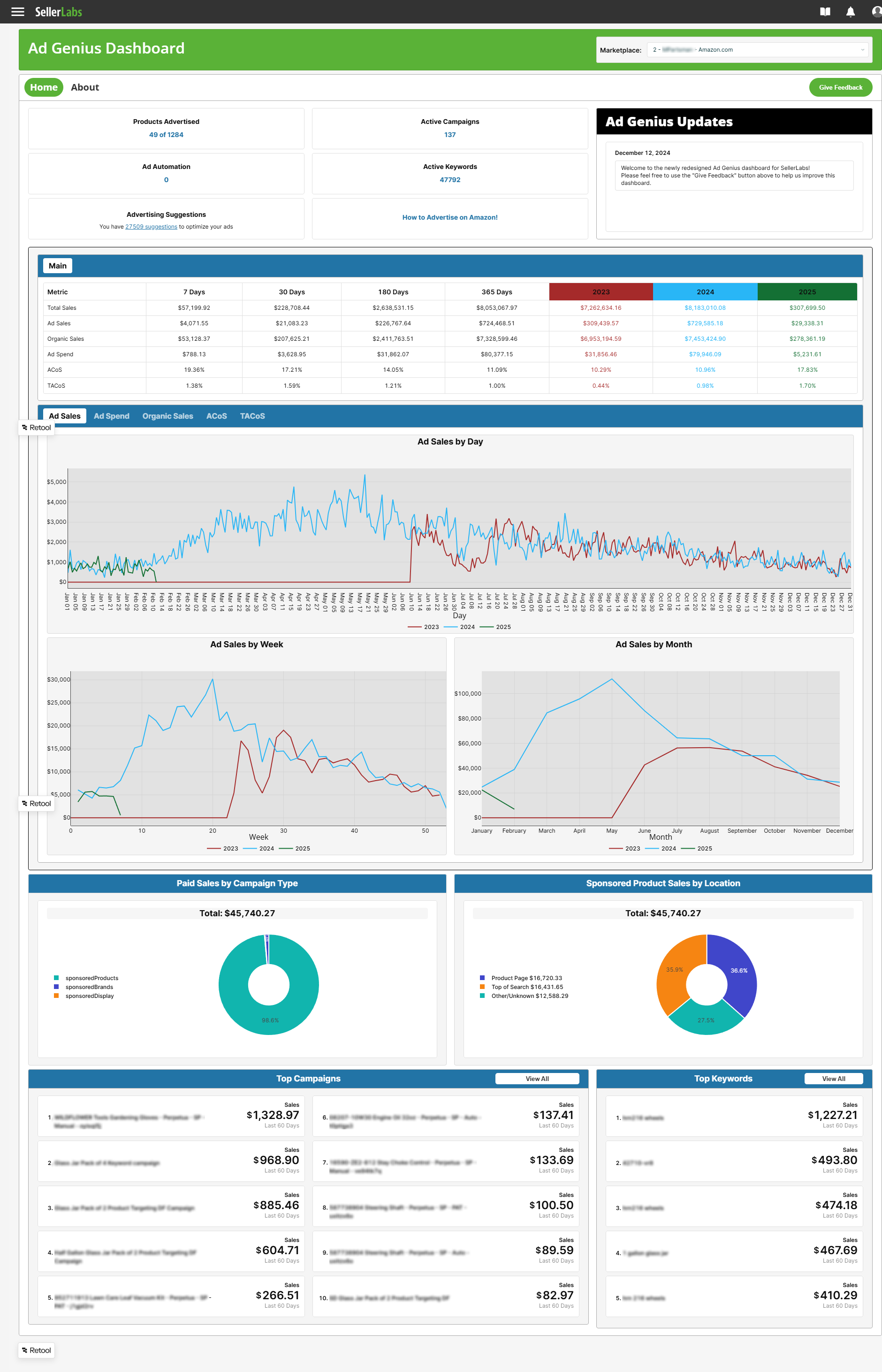The height and width of the screenshot is (1372, 882).
Task: Click the Retool badge beside Ad Sales by Week
Action: click(x=37, y=803)
